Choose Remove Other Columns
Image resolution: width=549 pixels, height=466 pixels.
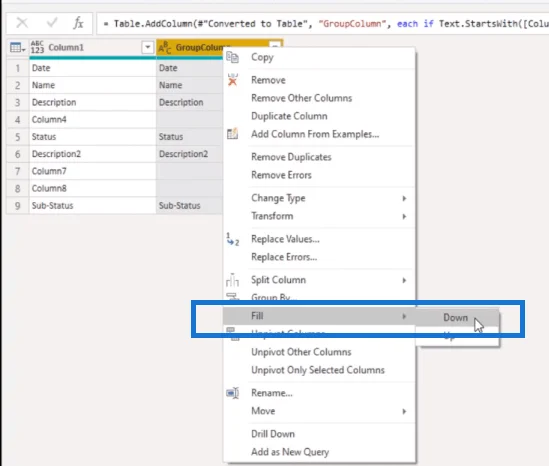(x=301, y=98)
